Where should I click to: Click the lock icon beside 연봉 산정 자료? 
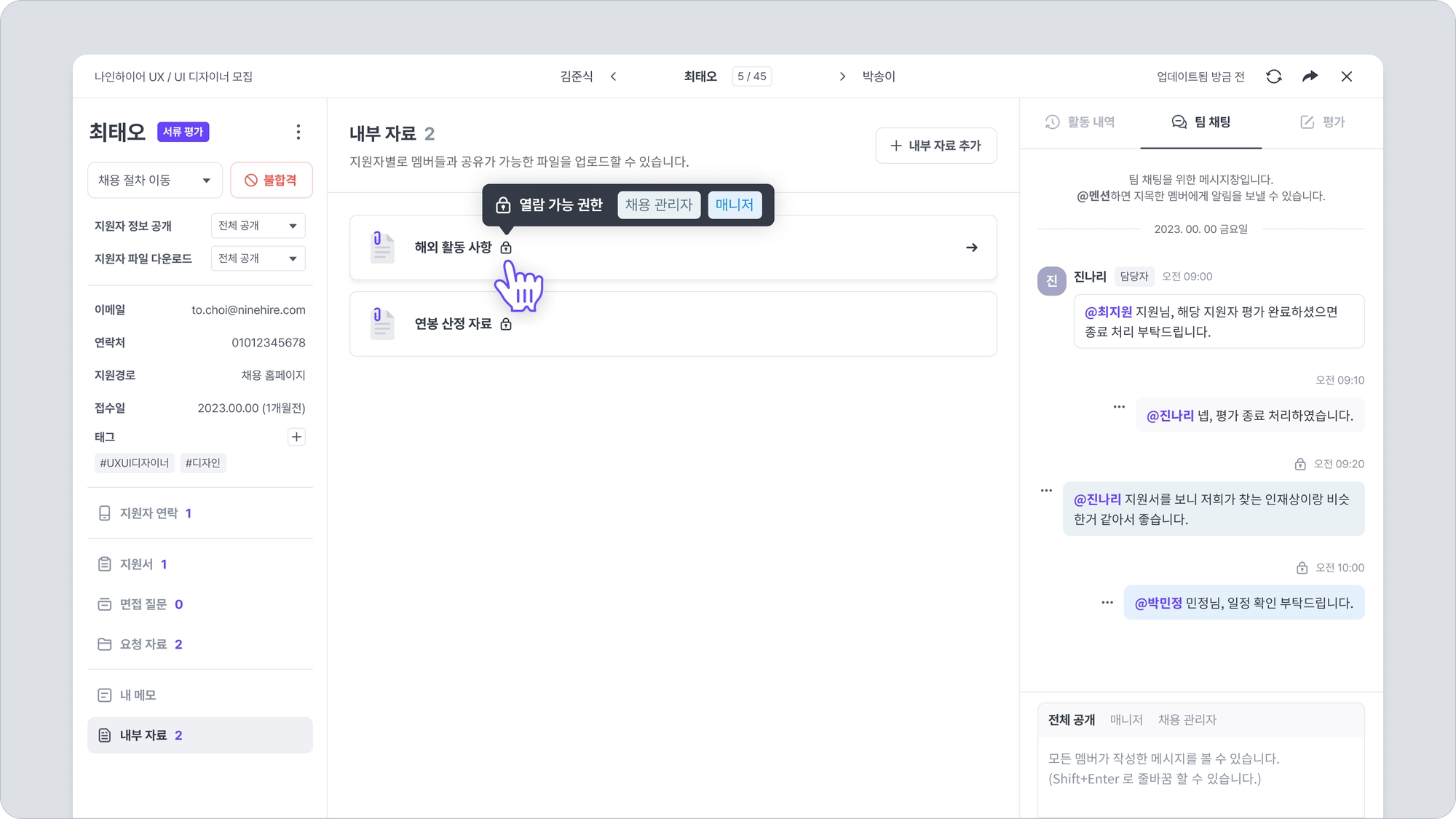point(506,324)
